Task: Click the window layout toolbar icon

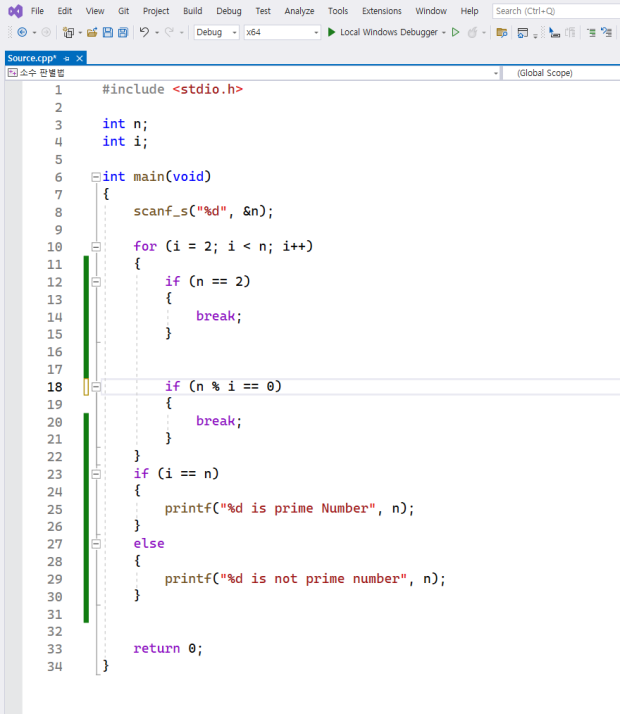Action: 523,32
